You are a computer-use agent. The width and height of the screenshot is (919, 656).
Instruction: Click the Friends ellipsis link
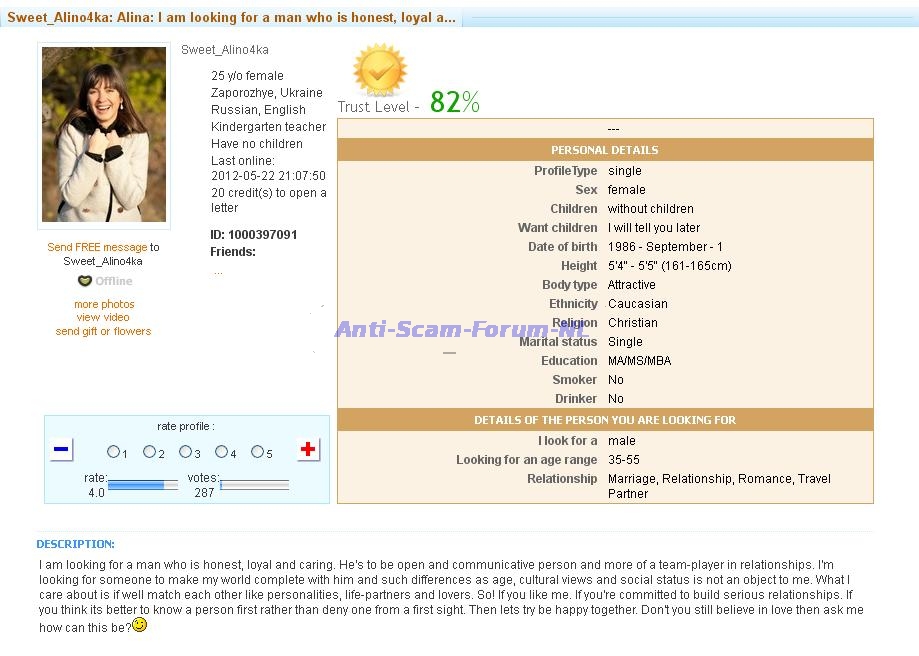(x=217, y=271)
